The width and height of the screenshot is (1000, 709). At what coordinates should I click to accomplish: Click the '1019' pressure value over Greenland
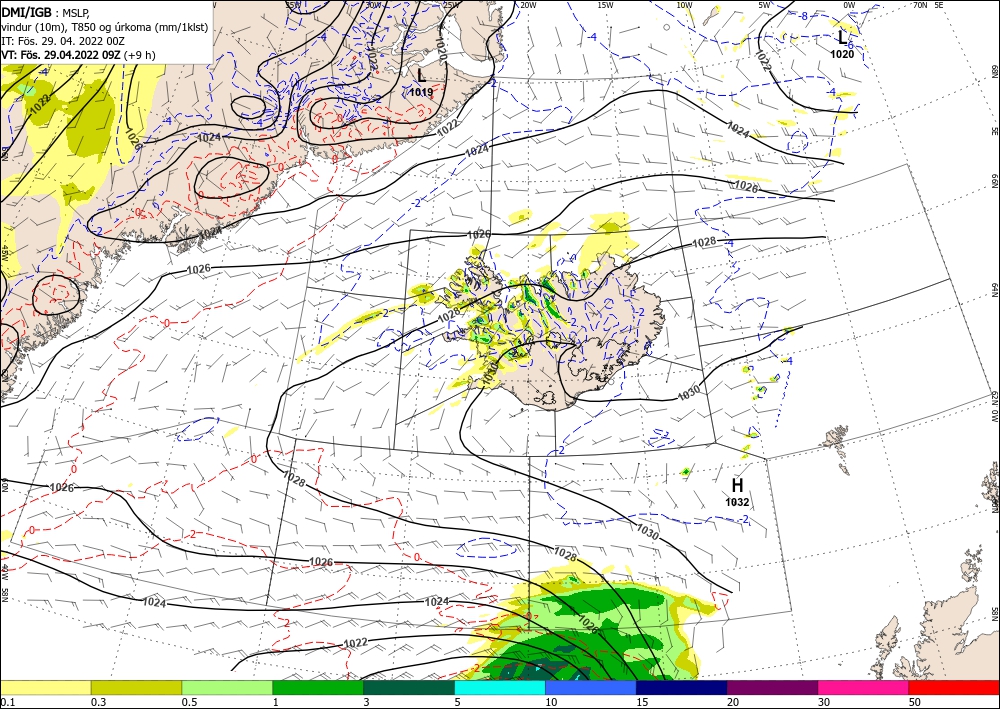point(421,92)
